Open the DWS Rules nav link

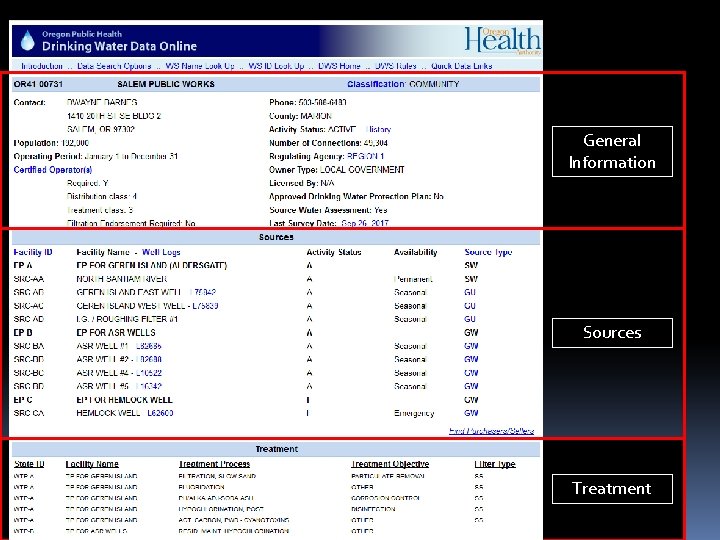396,66
